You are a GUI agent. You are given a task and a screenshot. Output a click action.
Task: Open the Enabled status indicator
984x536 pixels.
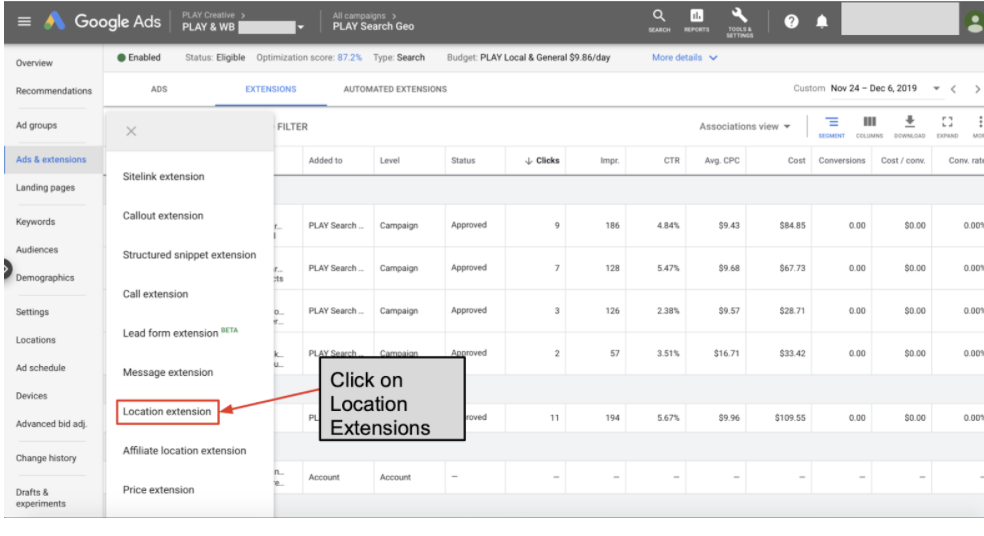click(x=139, y=57)
